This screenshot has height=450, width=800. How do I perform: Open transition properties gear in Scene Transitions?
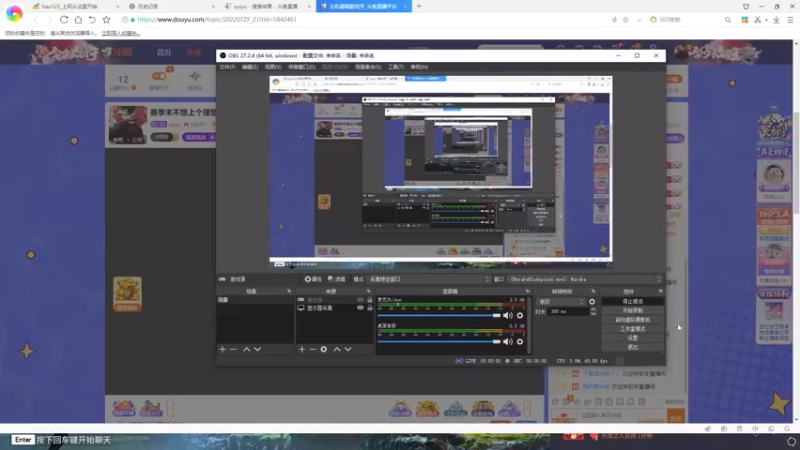592,302
